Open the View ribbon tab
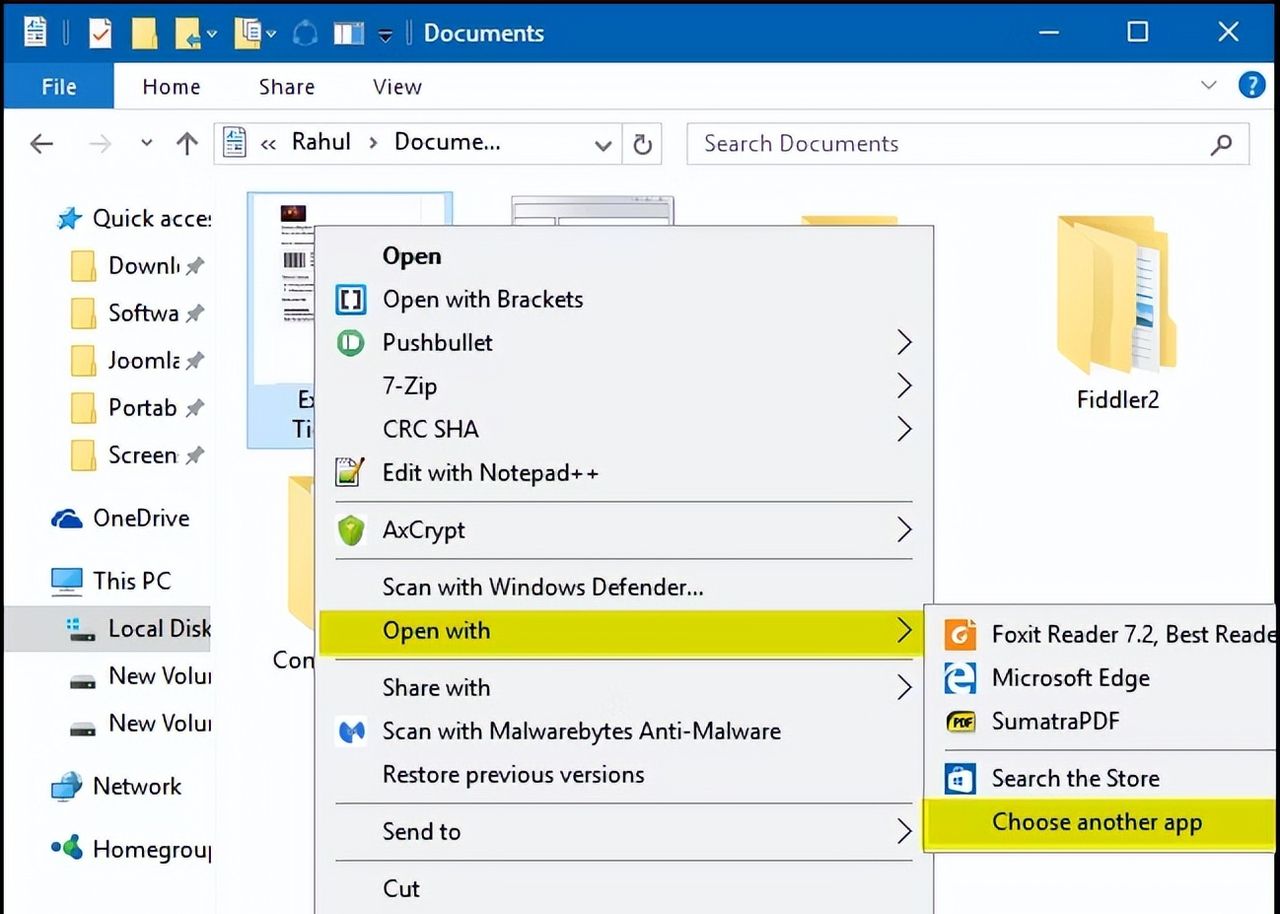The image size is (1280, 914). [x=397, y=87]
